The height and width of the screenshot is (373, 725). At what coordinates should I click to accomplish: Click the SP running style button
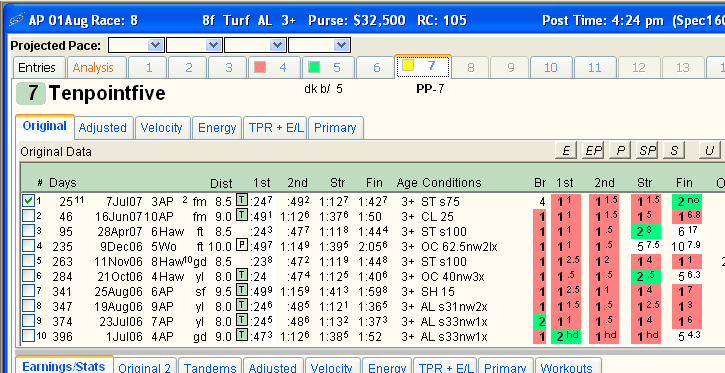[647, 150]
